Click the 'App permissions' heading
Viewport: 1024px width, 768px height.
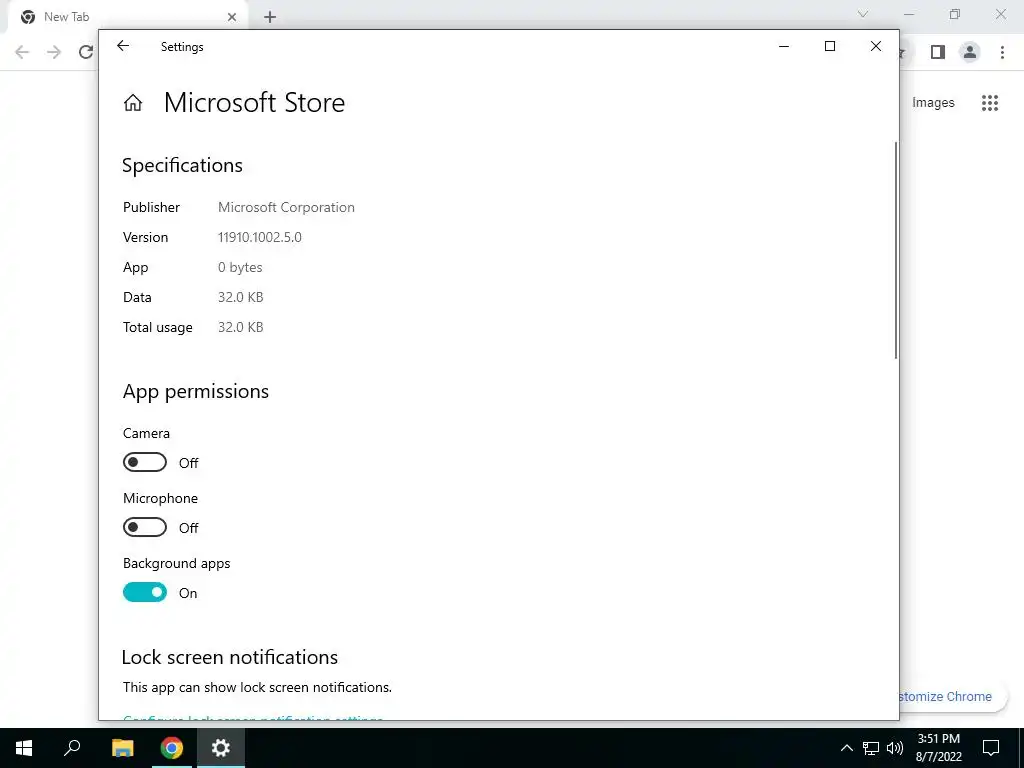point(196,391)
